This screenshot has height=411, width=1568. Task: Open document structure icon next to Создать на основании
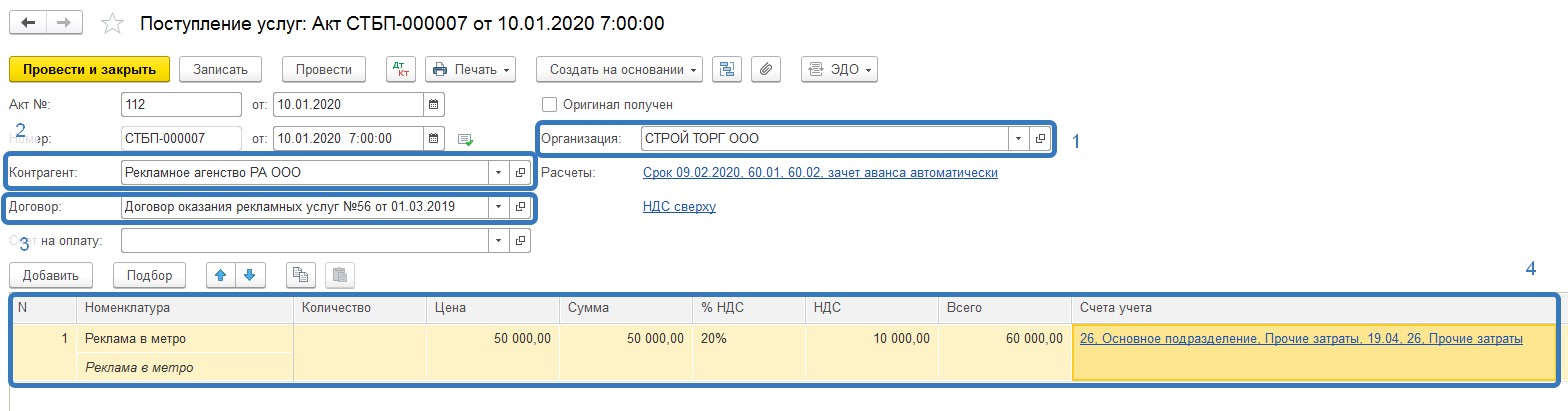727,69
